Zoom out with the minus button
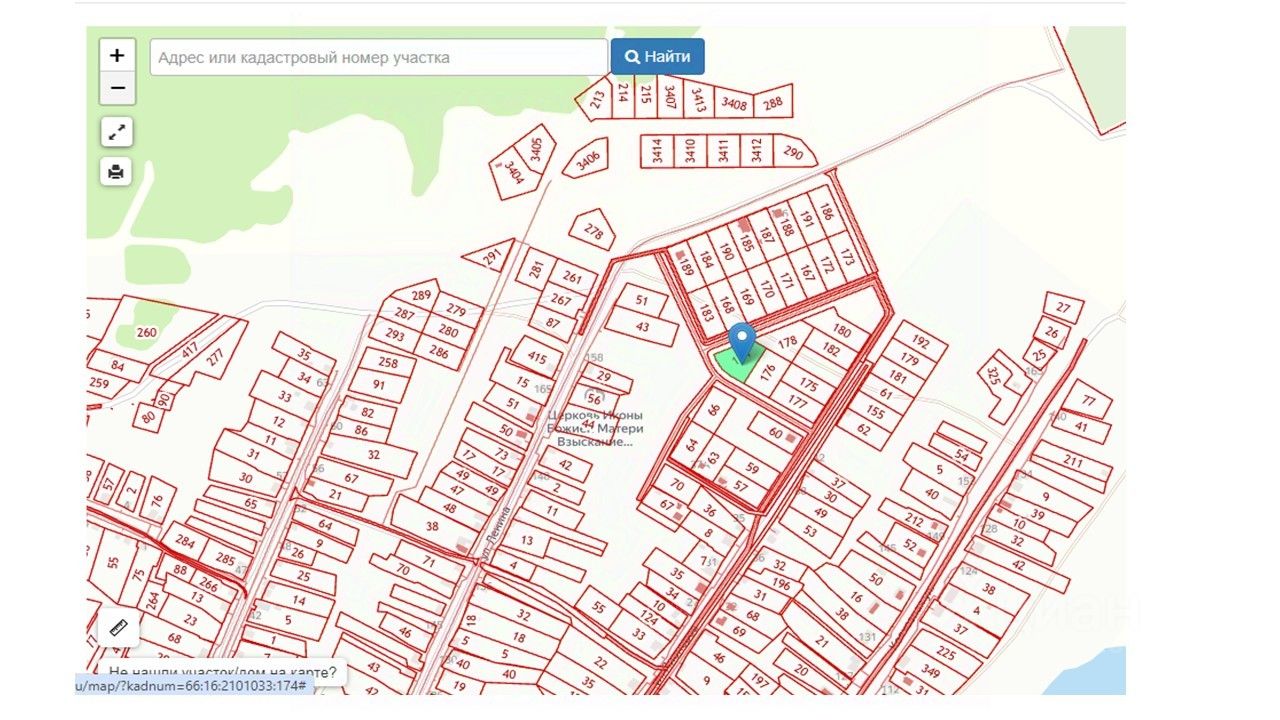This screenshot has height=720, width=1280. [x=117, y=88]
